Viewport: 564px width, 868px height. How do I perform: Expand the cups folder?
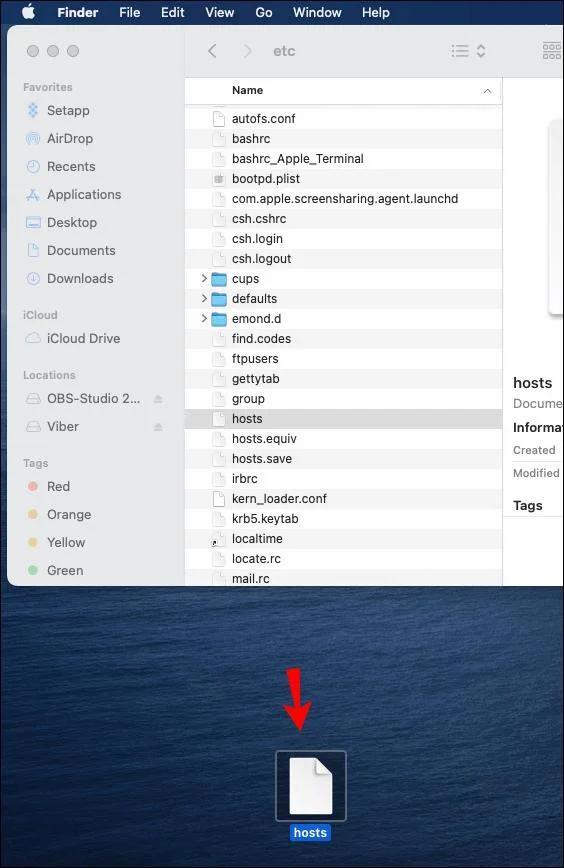point(204,278)
